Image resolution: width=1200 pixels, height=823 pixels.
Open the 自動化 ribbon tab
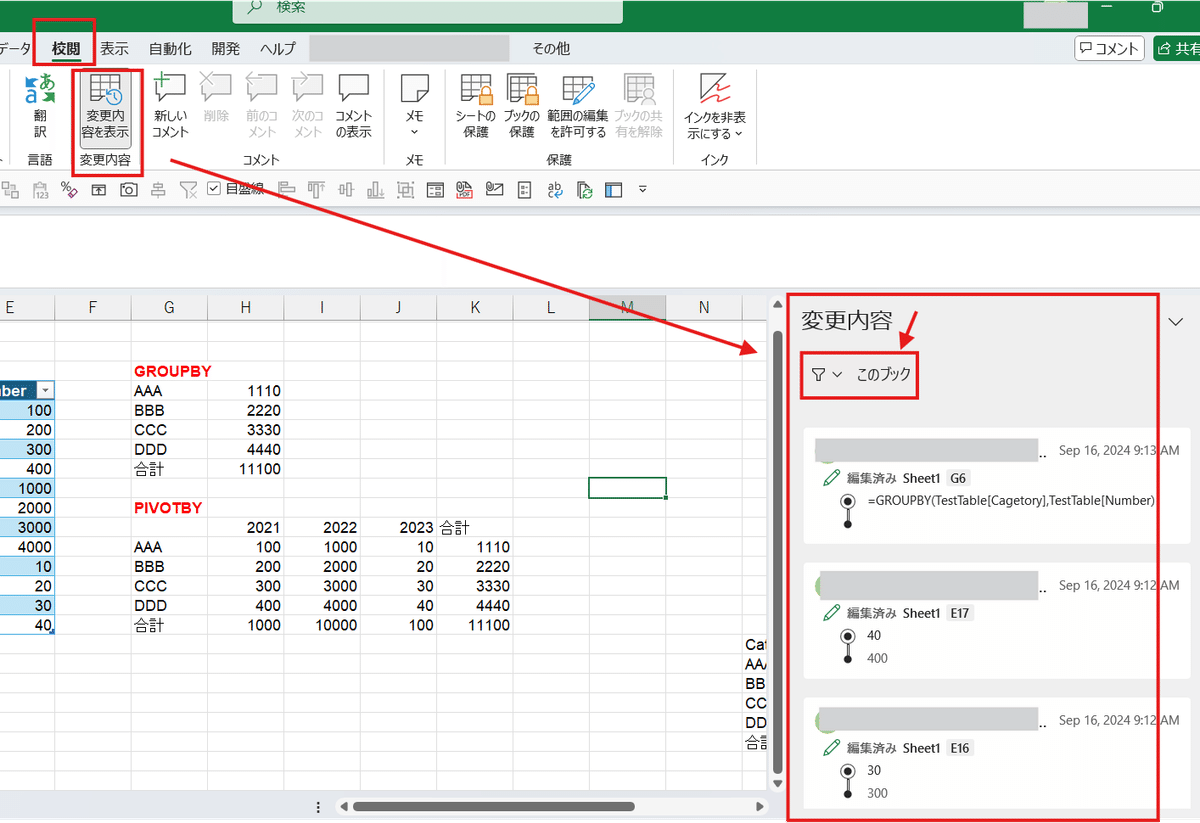pyautogui.click(x=170, y=48)
